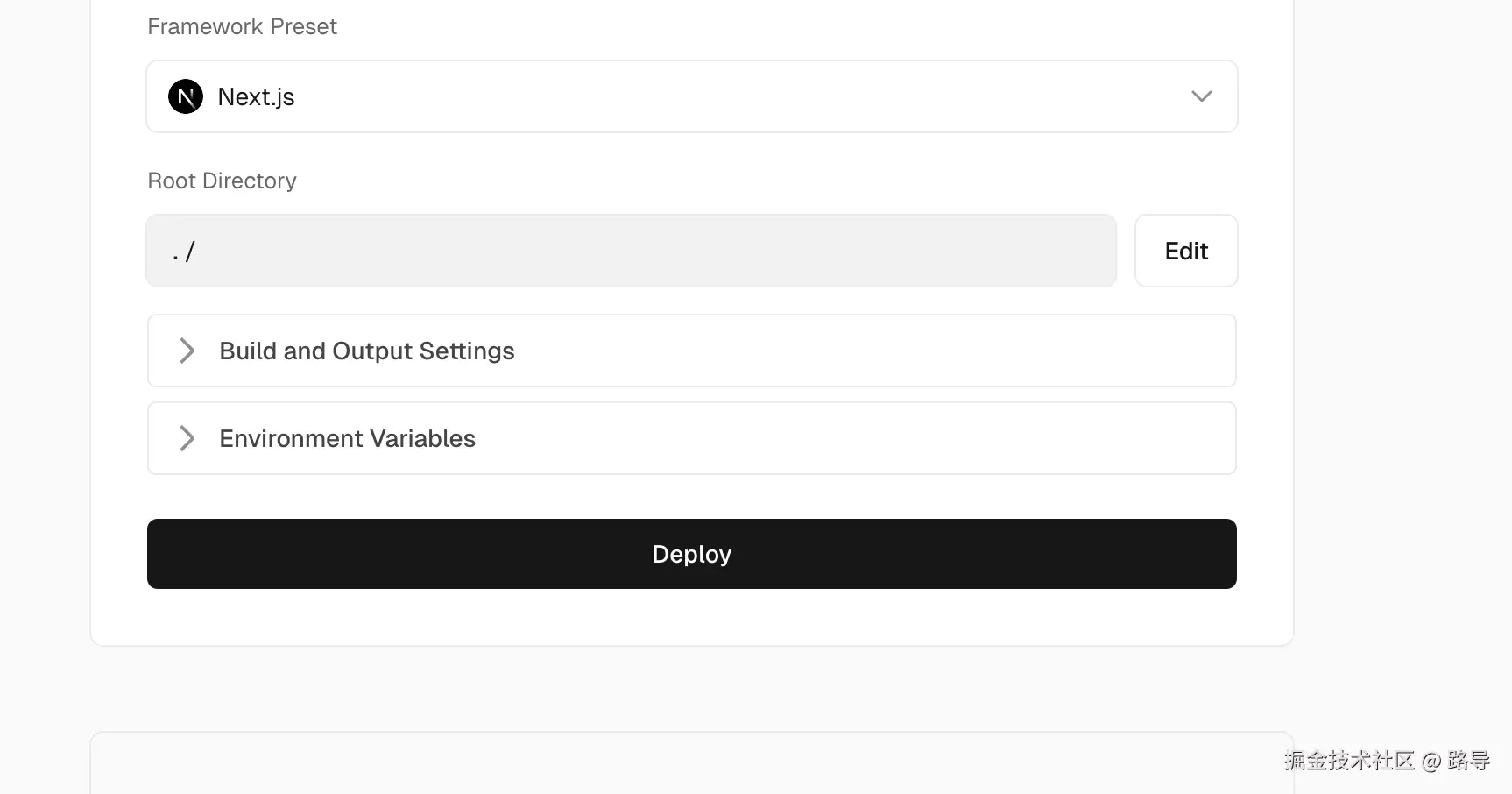Open the Framework Preset dropdown arrow
This screenshot has width=1512, height=794.
click(1201, 96)
